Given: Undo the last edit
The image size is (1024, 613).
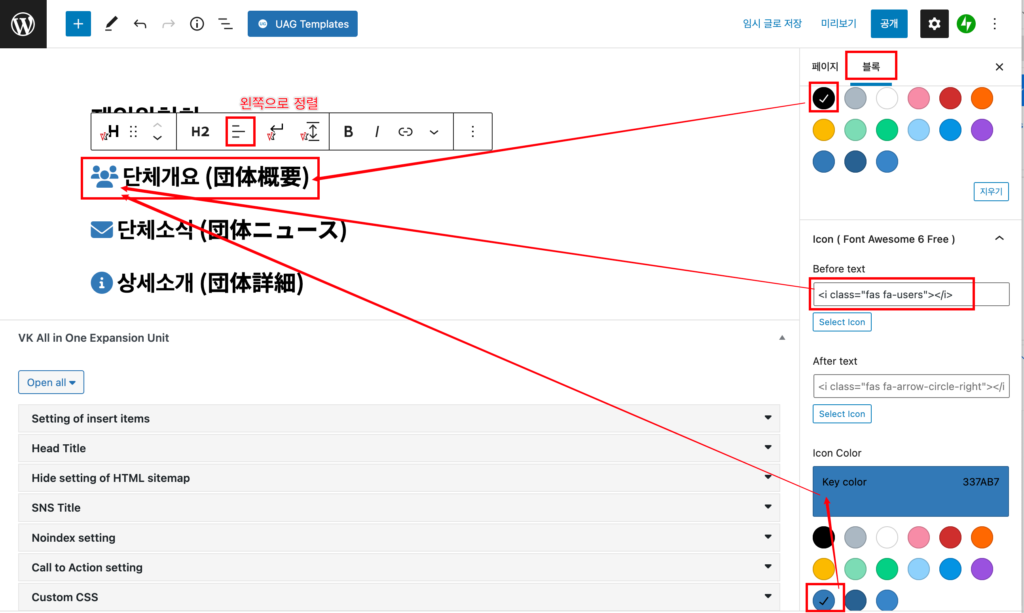Looking at the screenshot, I should pos(140,24).
